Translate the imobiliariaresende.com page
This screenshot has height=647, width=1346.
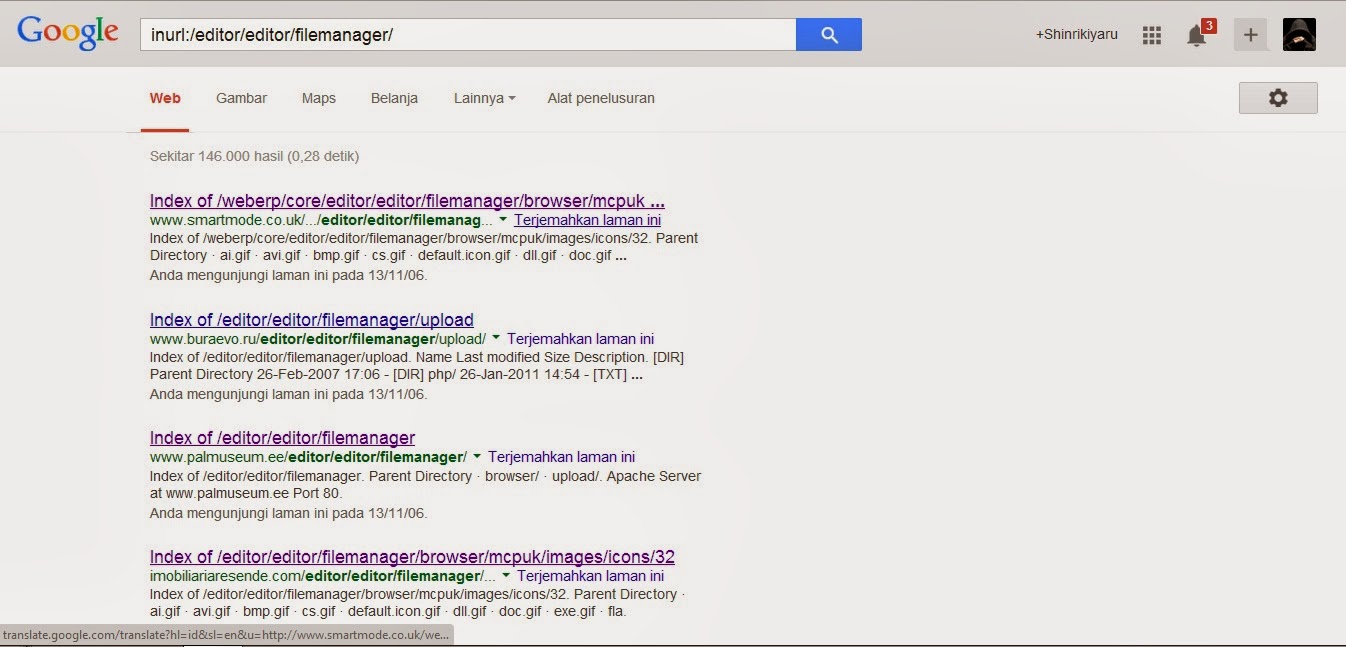590,576
